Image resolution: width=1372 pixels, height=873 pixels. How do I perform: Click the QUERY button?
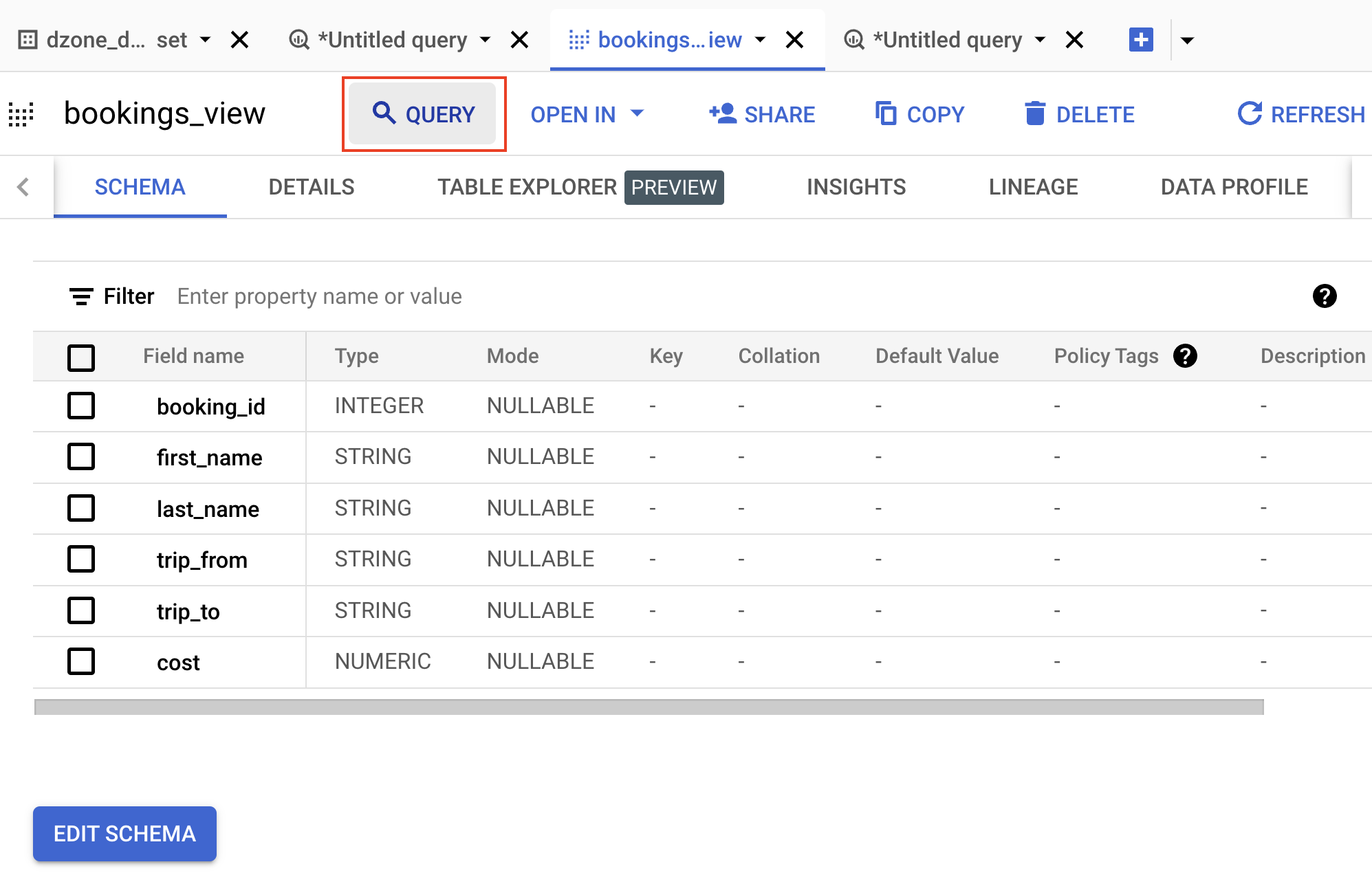pos(424,114)
